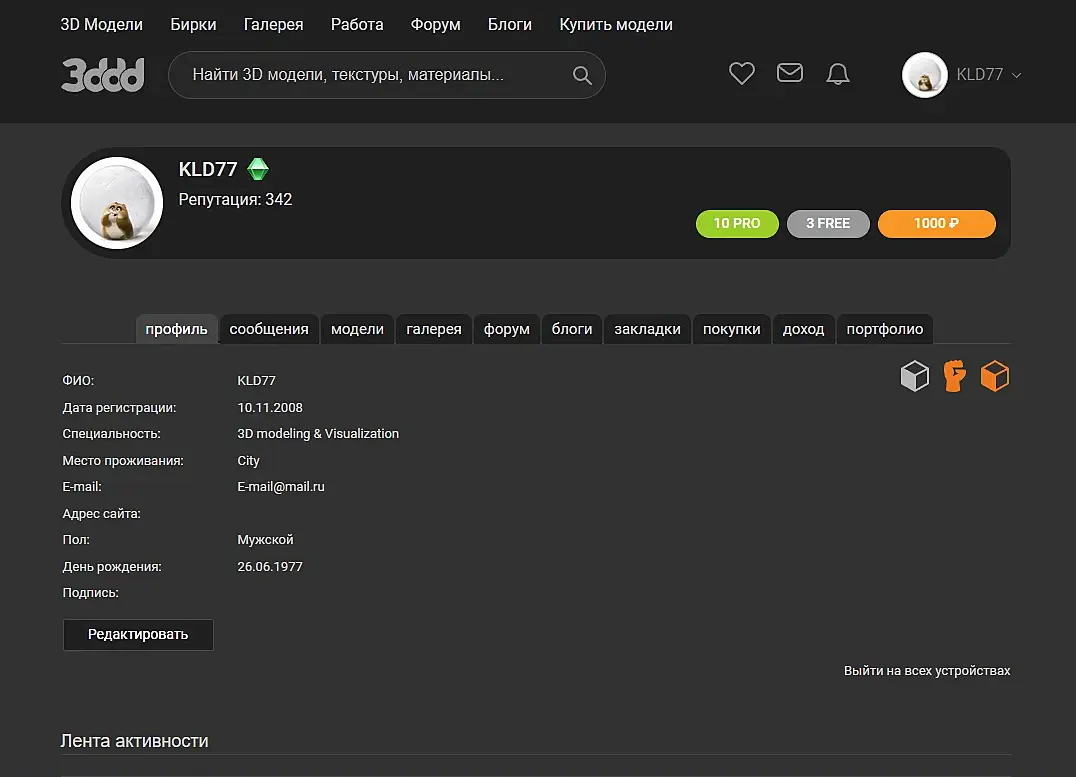Screen dimensions: 1076x777
Task: Click the 10 PRO green badge
Action: [737, 224]
